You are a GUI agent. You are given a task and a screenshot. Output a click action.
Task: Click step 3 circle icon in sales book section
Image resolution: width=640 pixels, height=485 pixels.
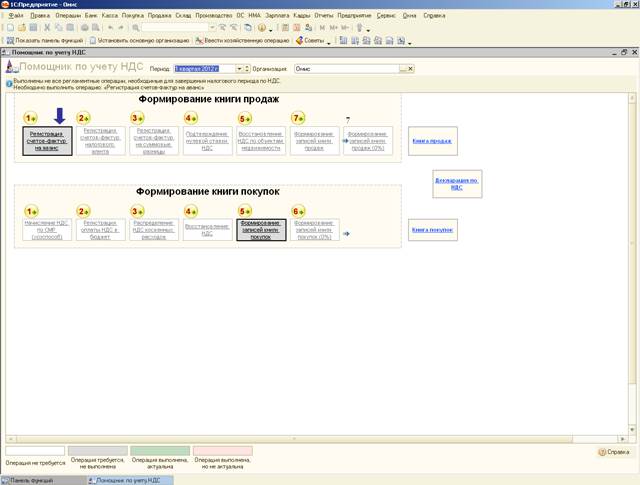138,118
